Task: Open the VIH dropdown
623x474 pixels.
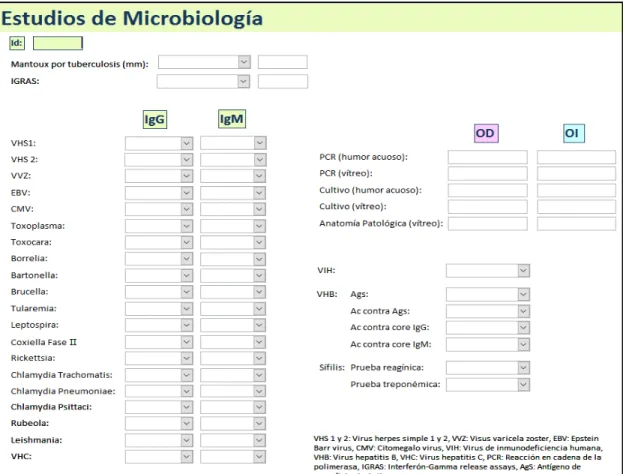Action: click(x=524, y=271)
